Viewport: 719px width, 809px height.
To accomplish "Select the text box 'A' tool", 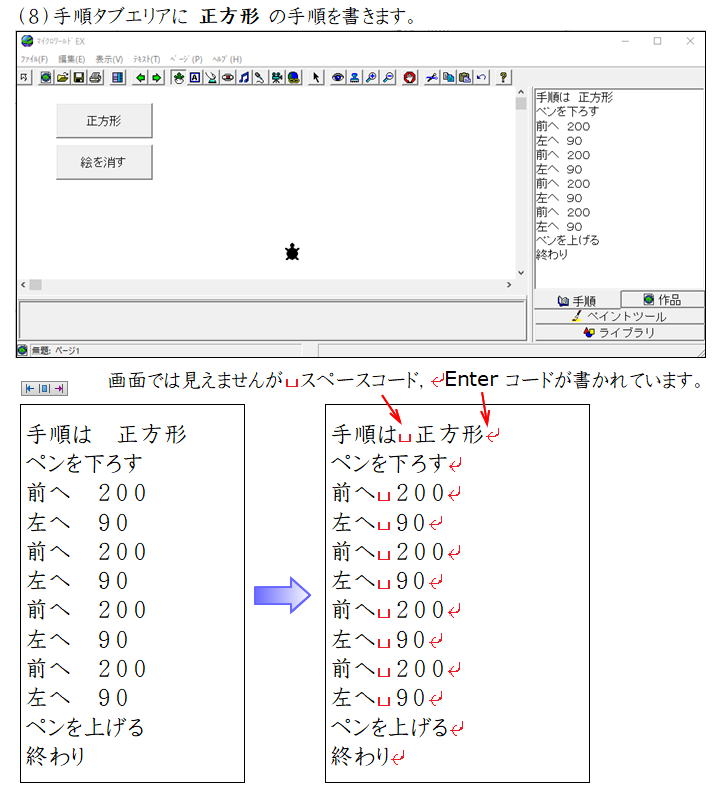I will click(195, 77).
